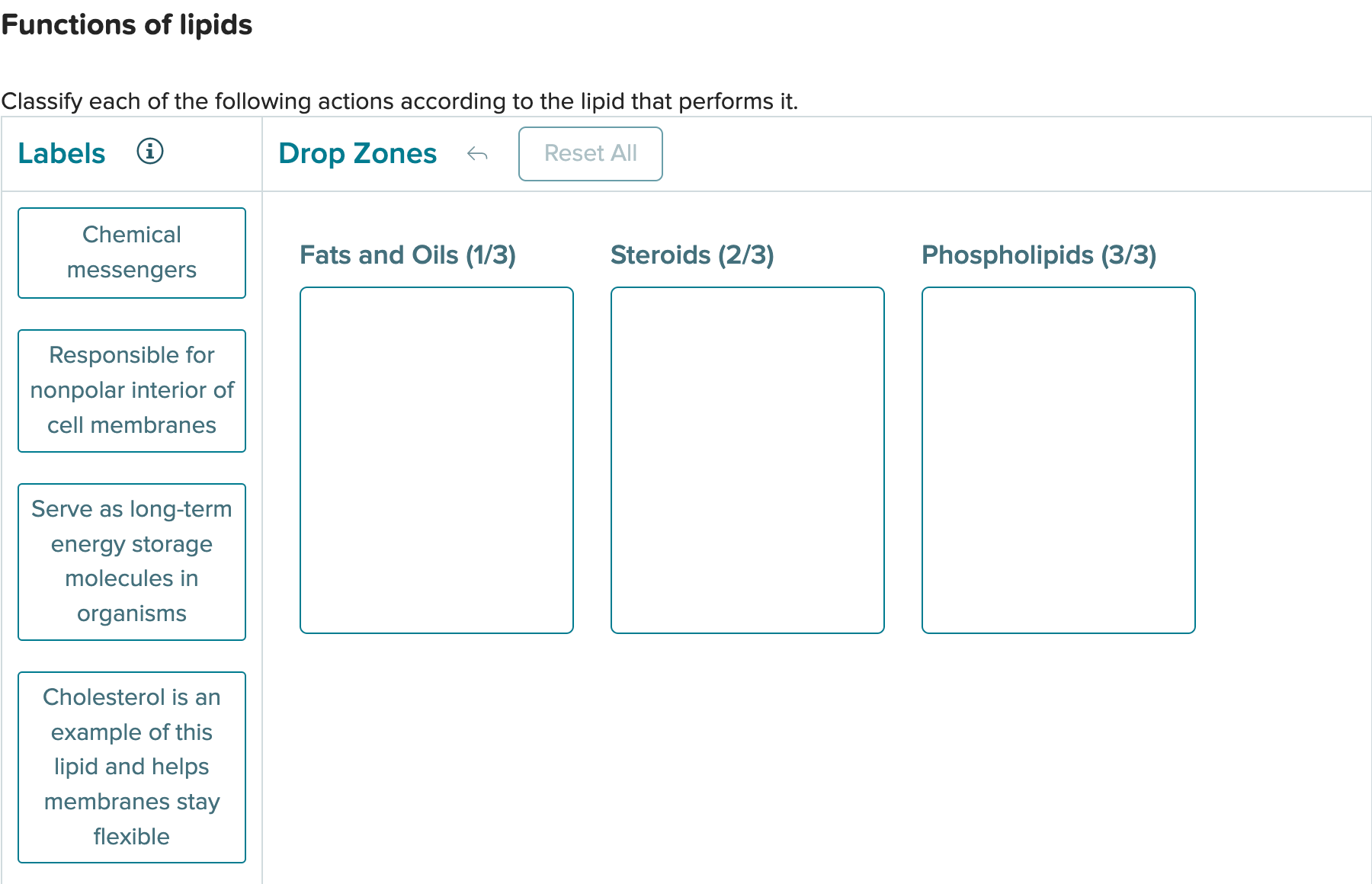The width and height of the screenshot is (1372, 884).
Task: Click the Fats and Oils heading
Action: pyautogui.click(x=408, y=255)
